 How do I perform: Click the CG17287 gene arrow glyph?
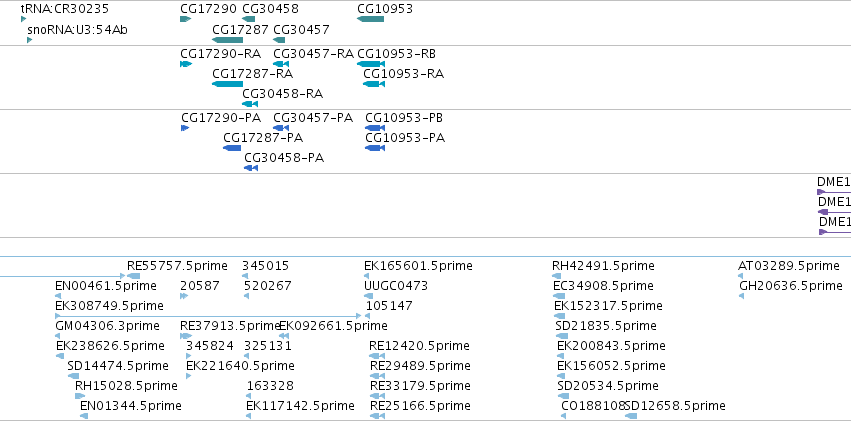point(227,40)
